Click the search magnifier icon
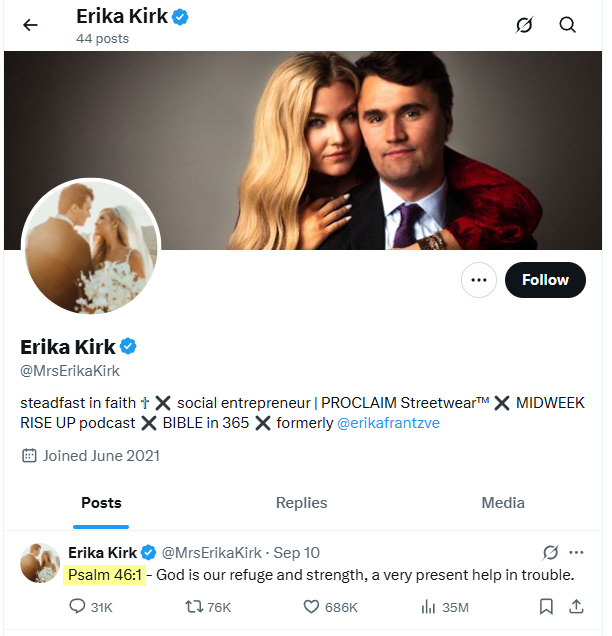This screenshot has width=612, height=636. (x=568, y=25)
